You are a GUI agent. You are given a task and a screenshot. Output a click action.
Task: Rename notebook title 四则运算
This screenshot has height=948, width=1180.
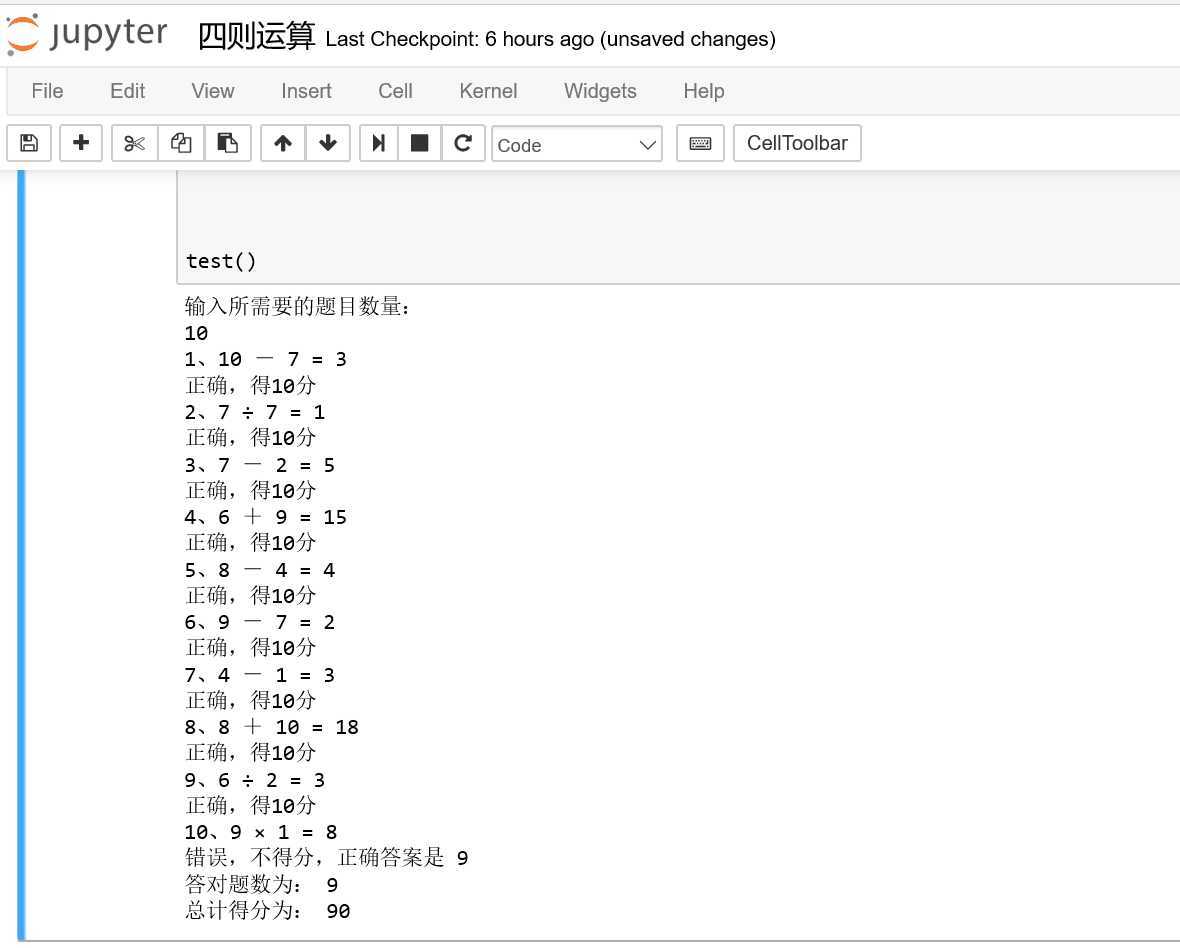pos(256,36)
